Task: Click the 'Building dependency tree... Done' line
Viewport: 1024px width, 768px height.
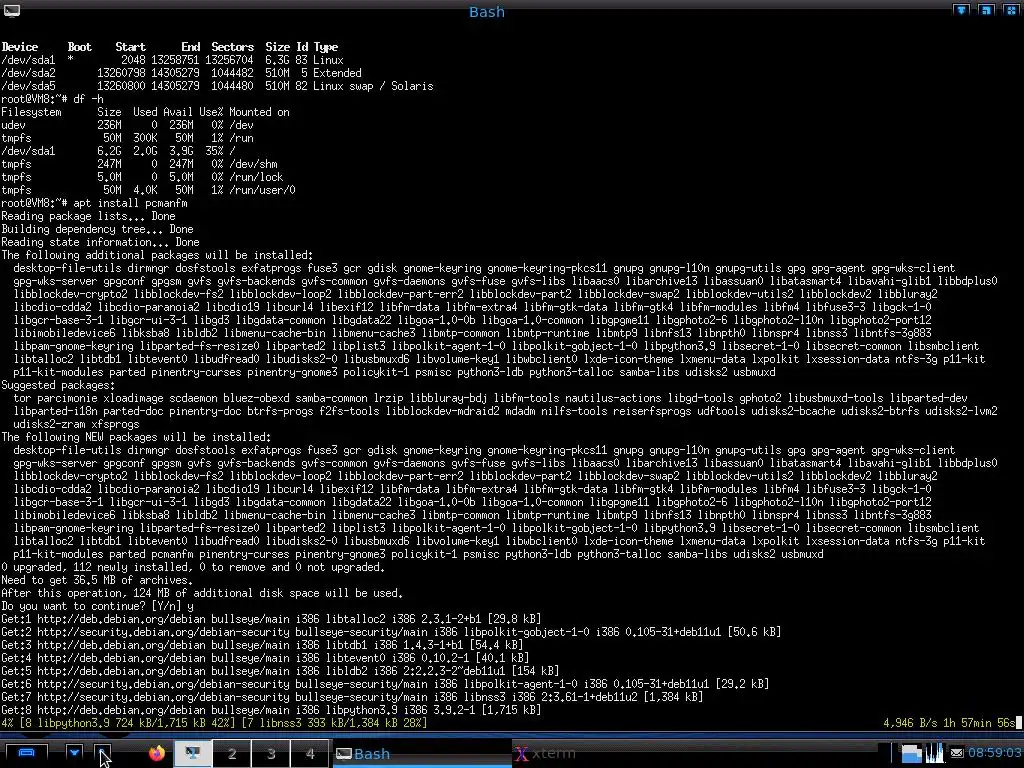Action: (97, 229)
